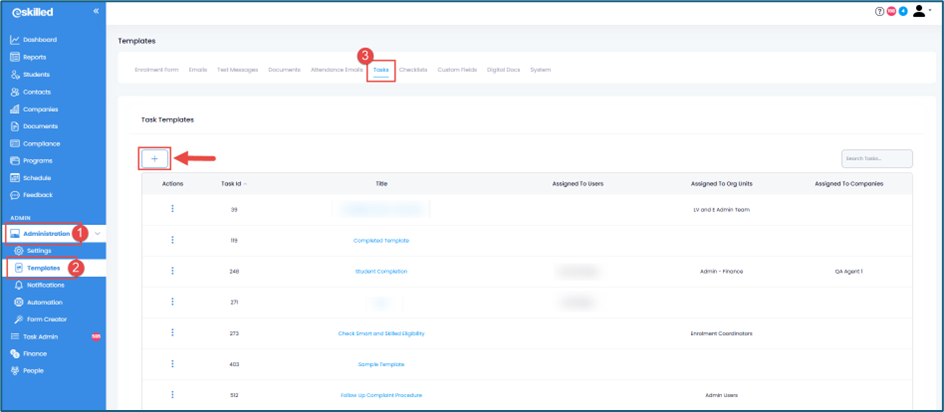Expand the user profile dropdown
This screenshot has width=944, height=412.
point(923,12)
